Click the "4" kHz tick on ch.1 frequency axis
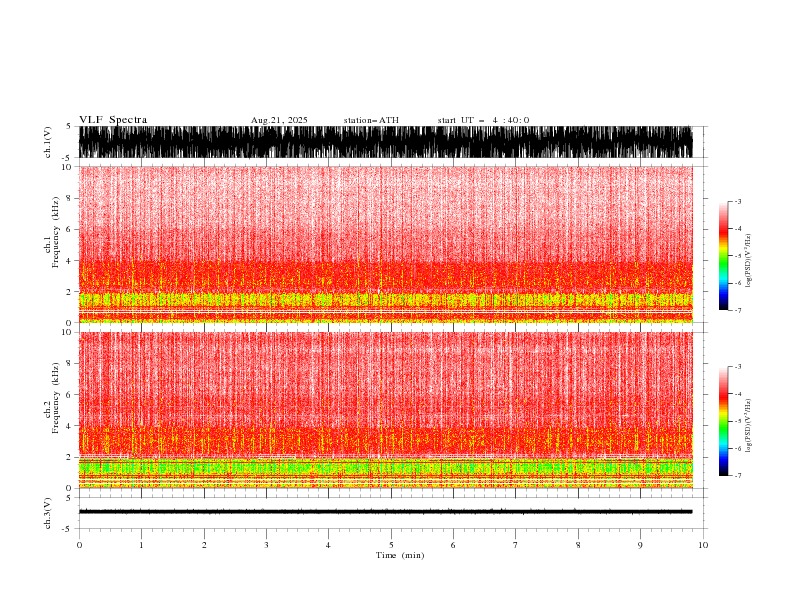 click(x=70, y=261)
